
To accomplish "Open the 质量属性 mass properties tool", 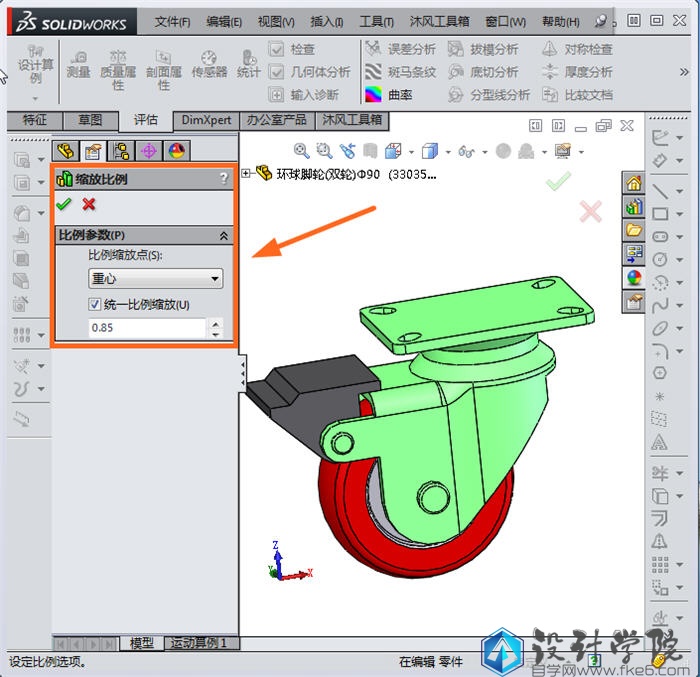I will click(x=118, y=66).
